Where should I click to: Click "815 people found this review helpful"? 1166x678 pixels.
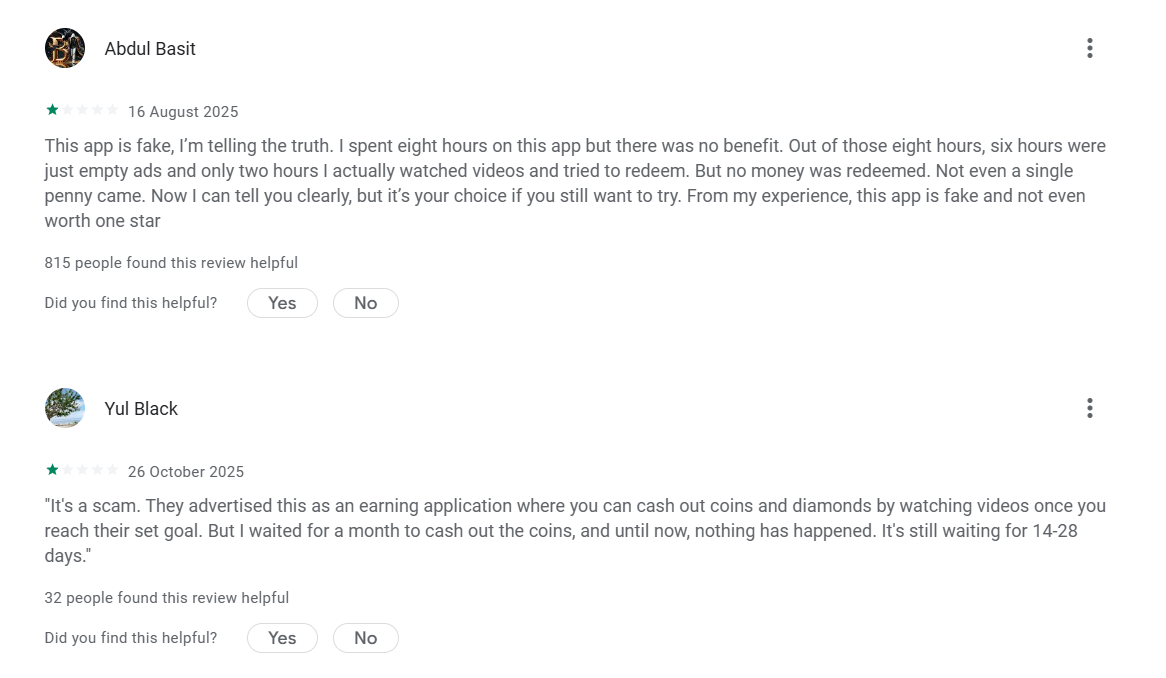point(171,263)
